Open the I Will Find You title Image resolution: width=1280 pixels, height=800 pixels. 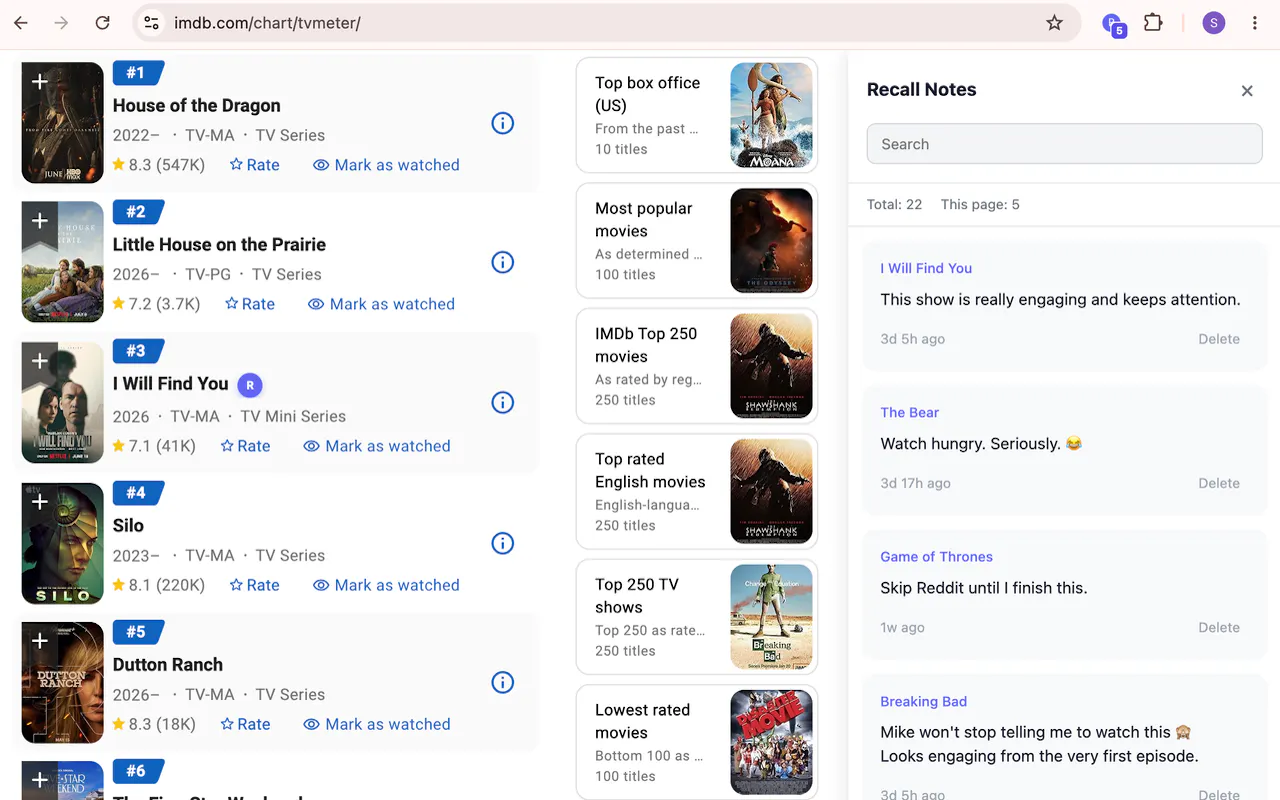pos(170,384)
